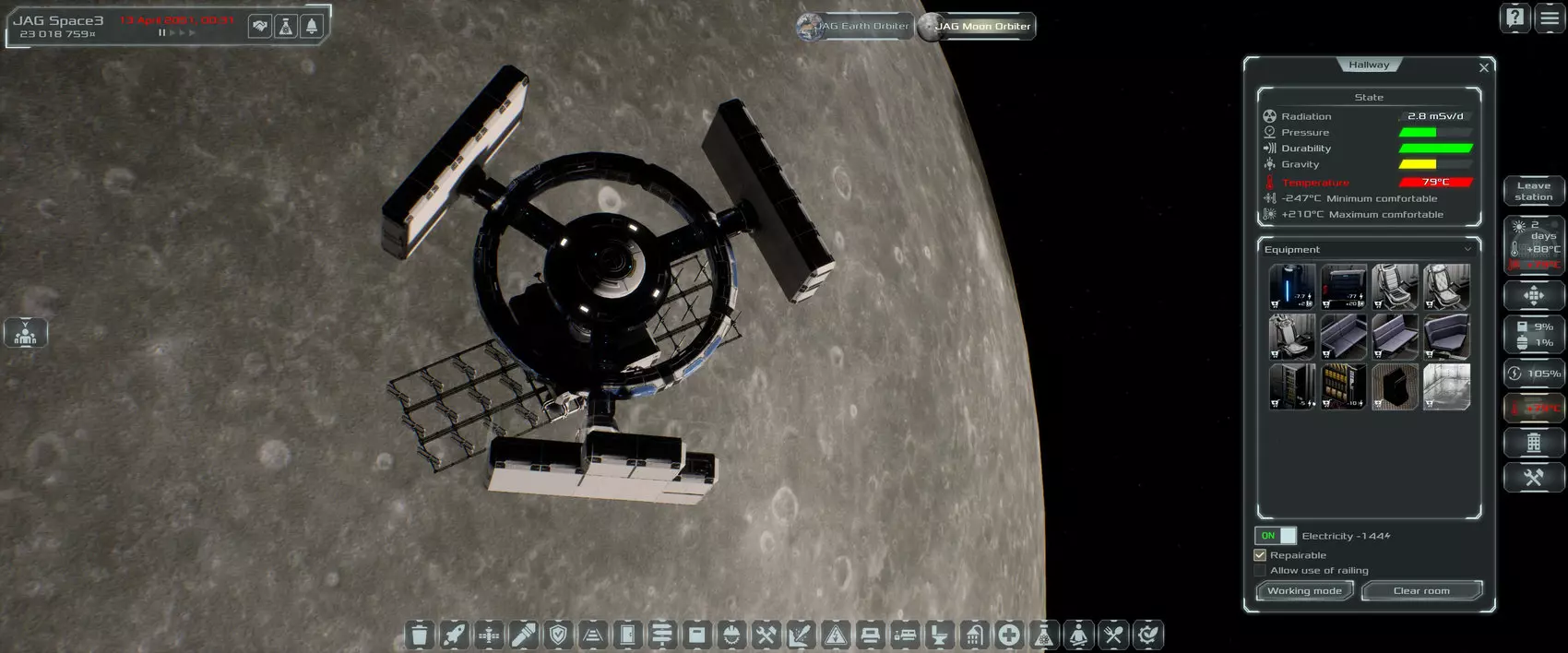The height and width of the screenshot is (653, 1568).
Task: Open the meditation recreation category
Action: pyautogui.click(x=1078, y=635)
